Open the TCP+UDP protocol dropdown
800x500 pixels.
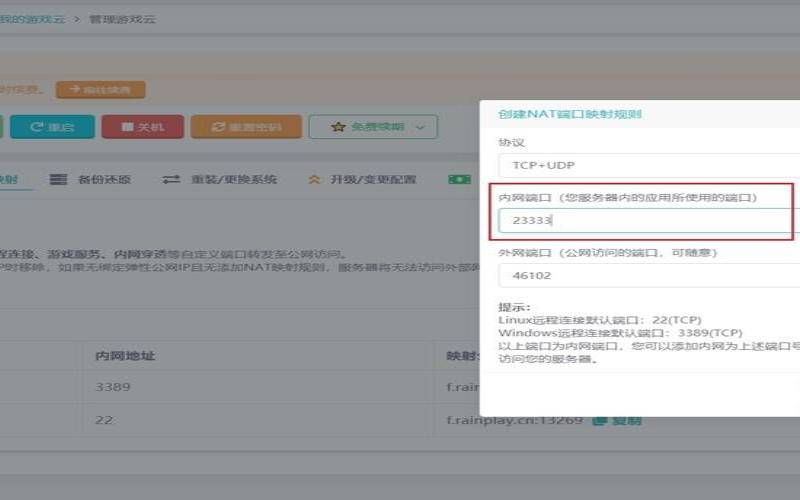(649, 165)
